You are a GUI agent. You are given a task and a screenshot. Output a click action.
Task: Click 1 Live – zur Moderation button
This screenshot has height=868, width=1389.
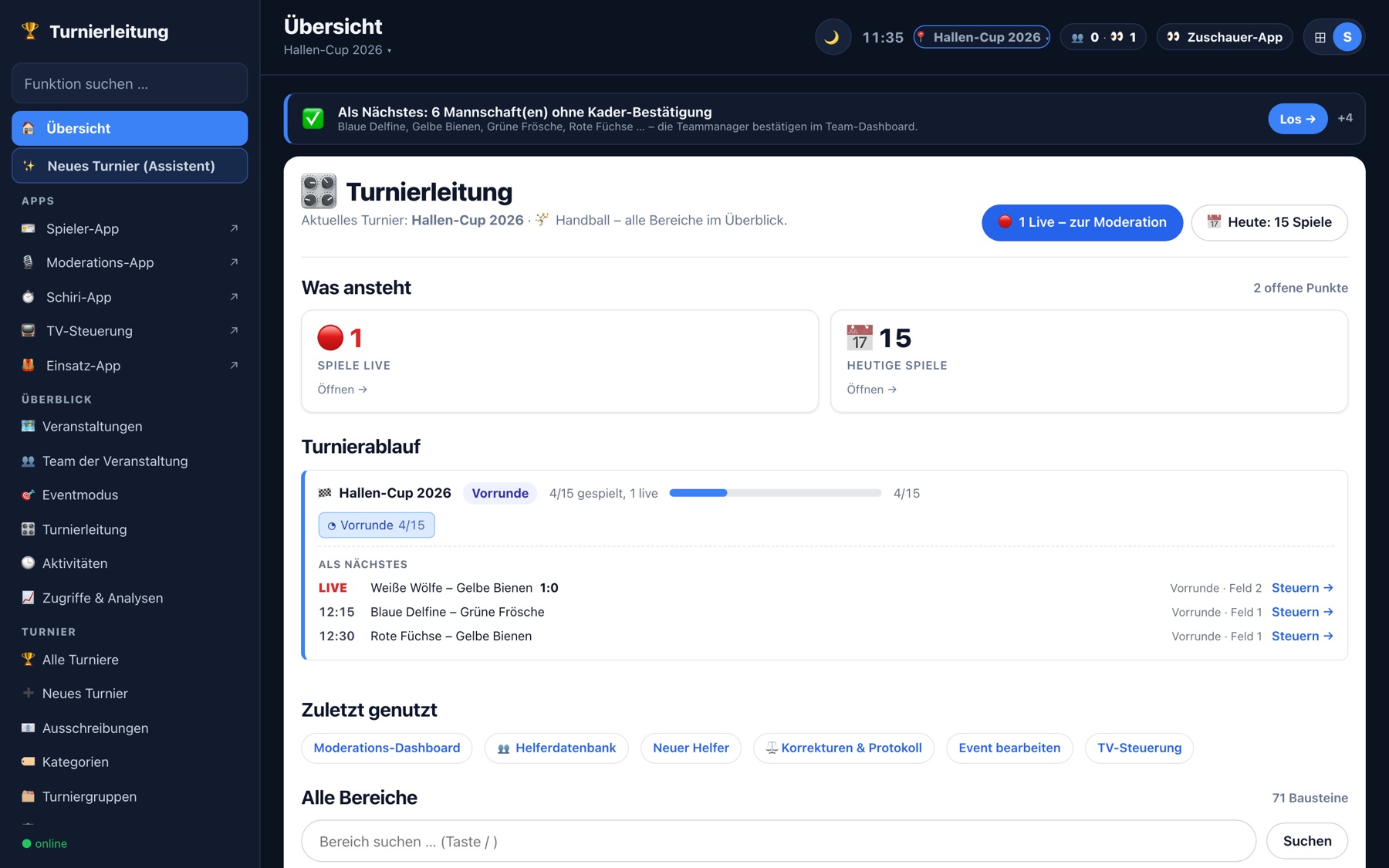click(1082, 222)
